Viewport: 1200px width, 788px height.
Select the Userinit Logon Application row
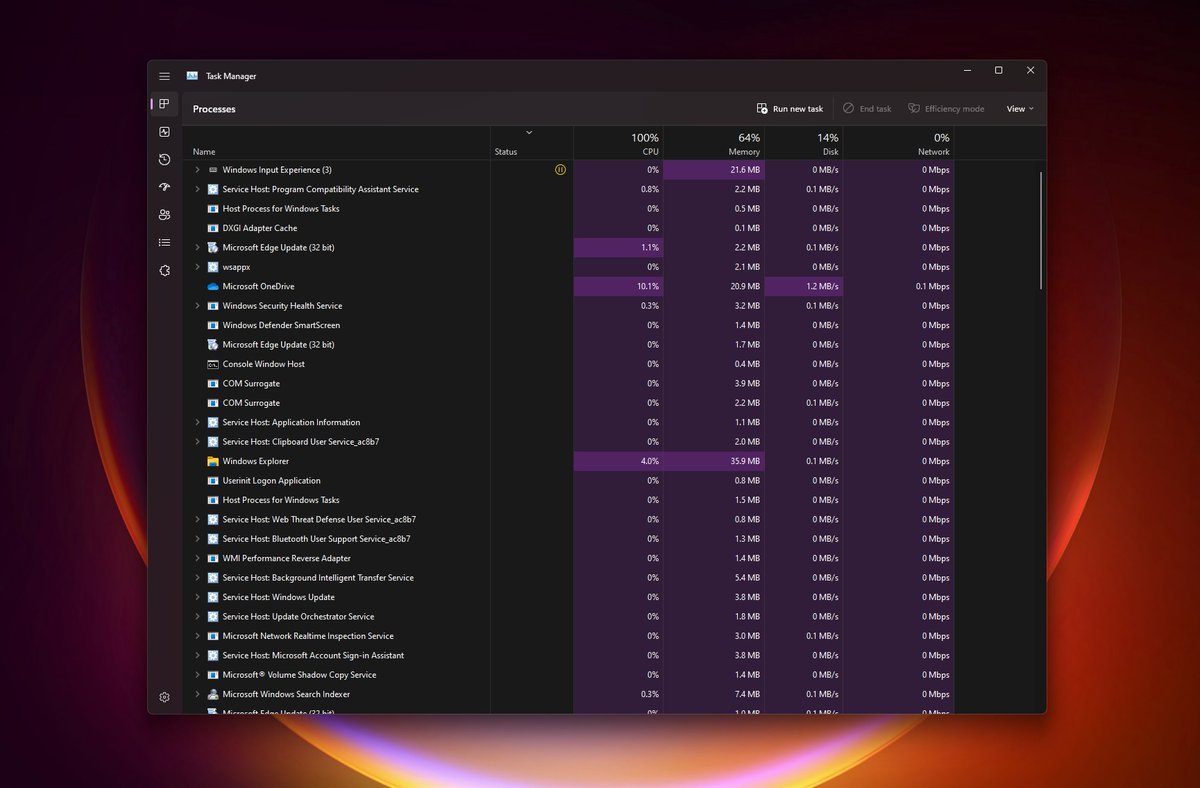point(568,480)
